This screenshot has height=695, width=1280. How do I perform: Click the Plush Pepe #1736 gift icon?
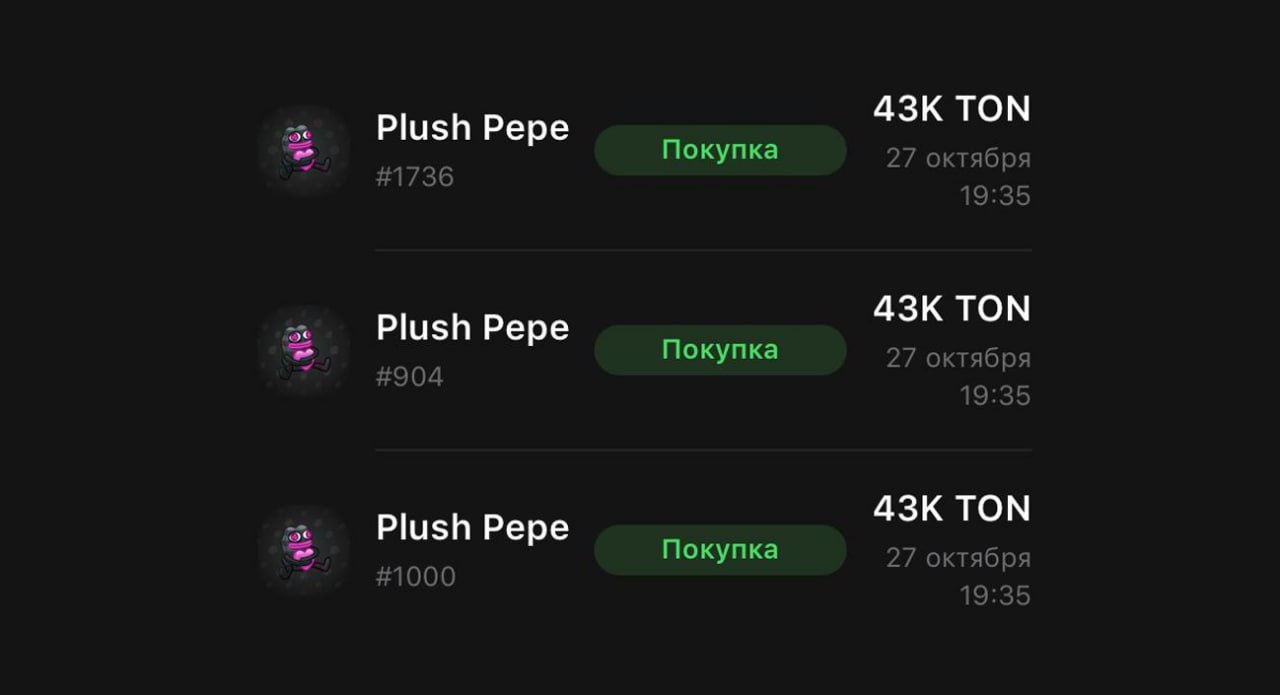(x=303, y=150)
